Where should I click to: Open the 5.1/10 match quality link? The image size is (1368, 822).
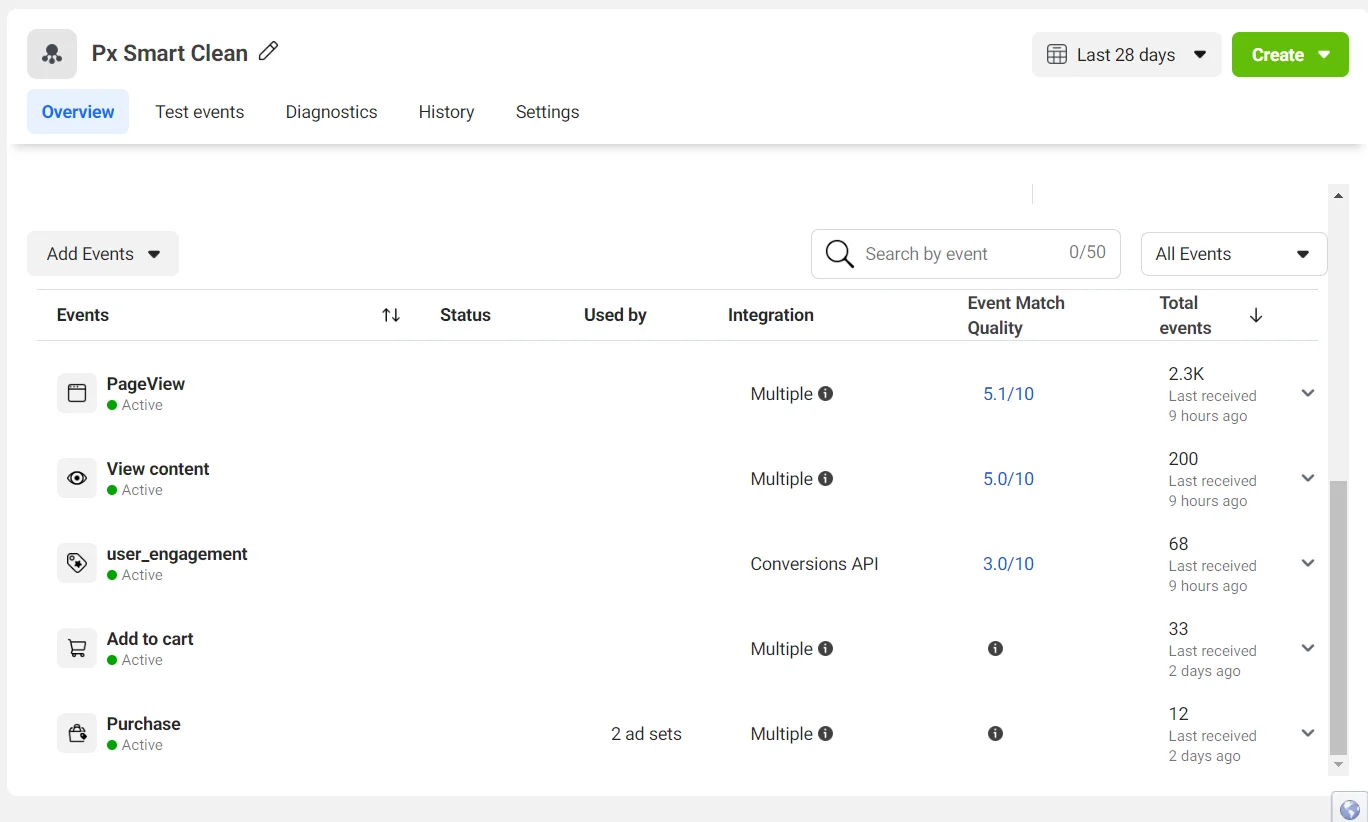pyautogui.click(x=1008, y=394)
